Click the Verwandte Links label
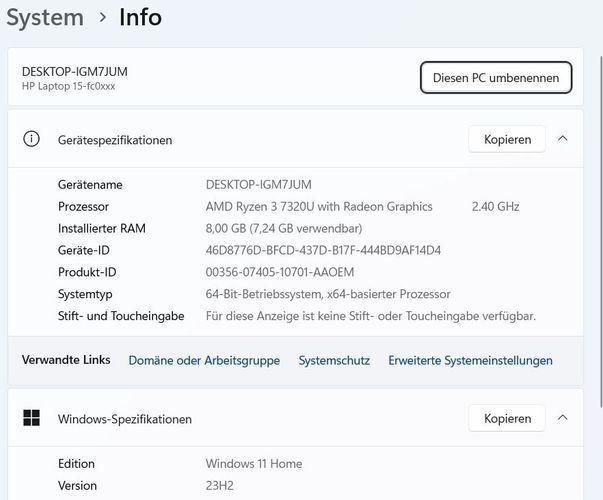 point(66,360)
